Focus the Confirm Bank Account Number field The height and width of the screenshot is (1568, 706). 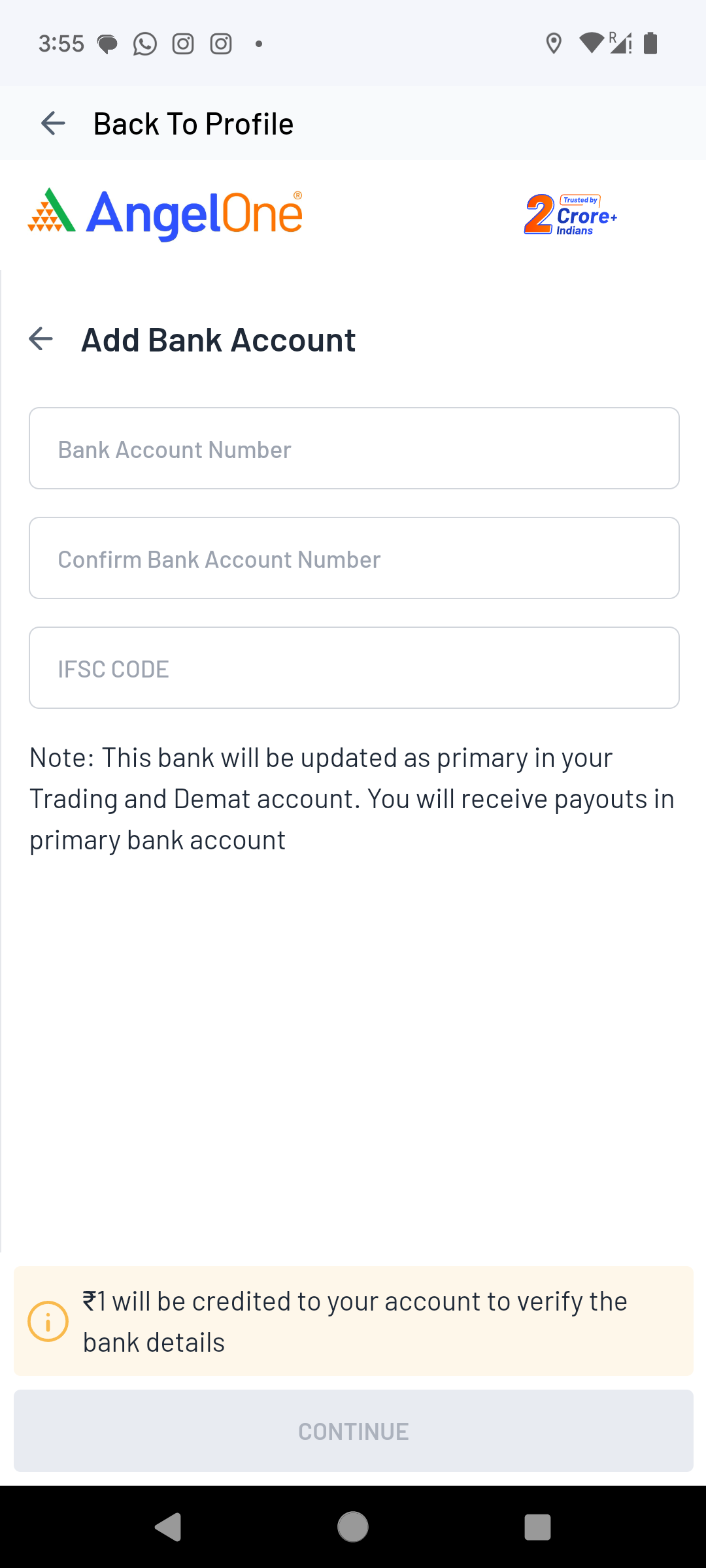(x=354, y=559)
